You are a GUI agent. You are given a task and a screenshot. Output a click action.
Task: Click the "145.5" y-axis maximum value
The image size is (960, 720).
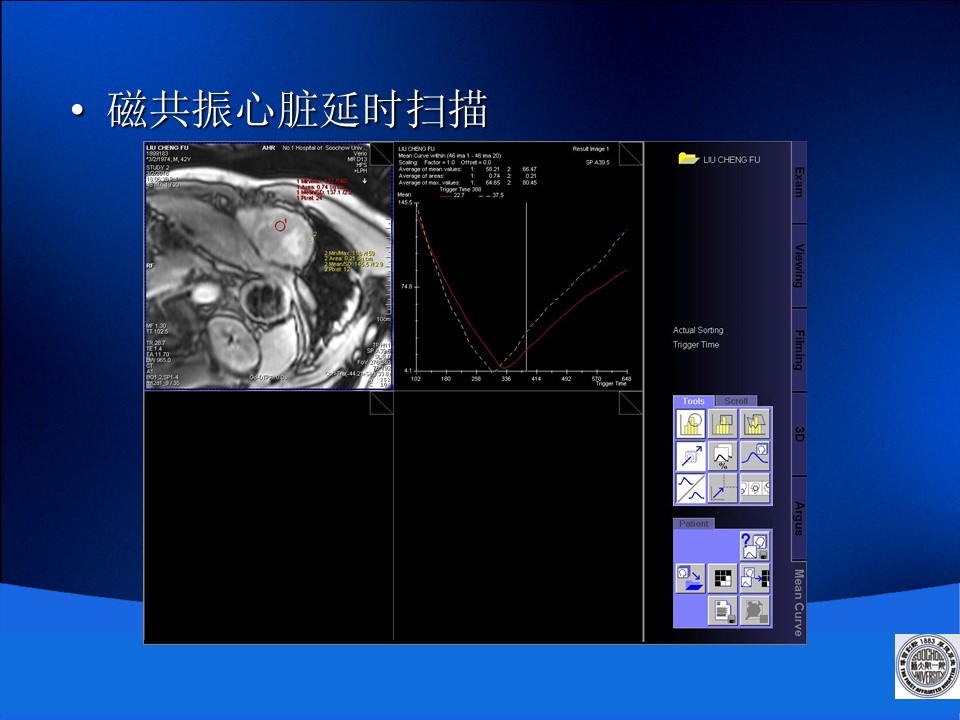[406, 202]
